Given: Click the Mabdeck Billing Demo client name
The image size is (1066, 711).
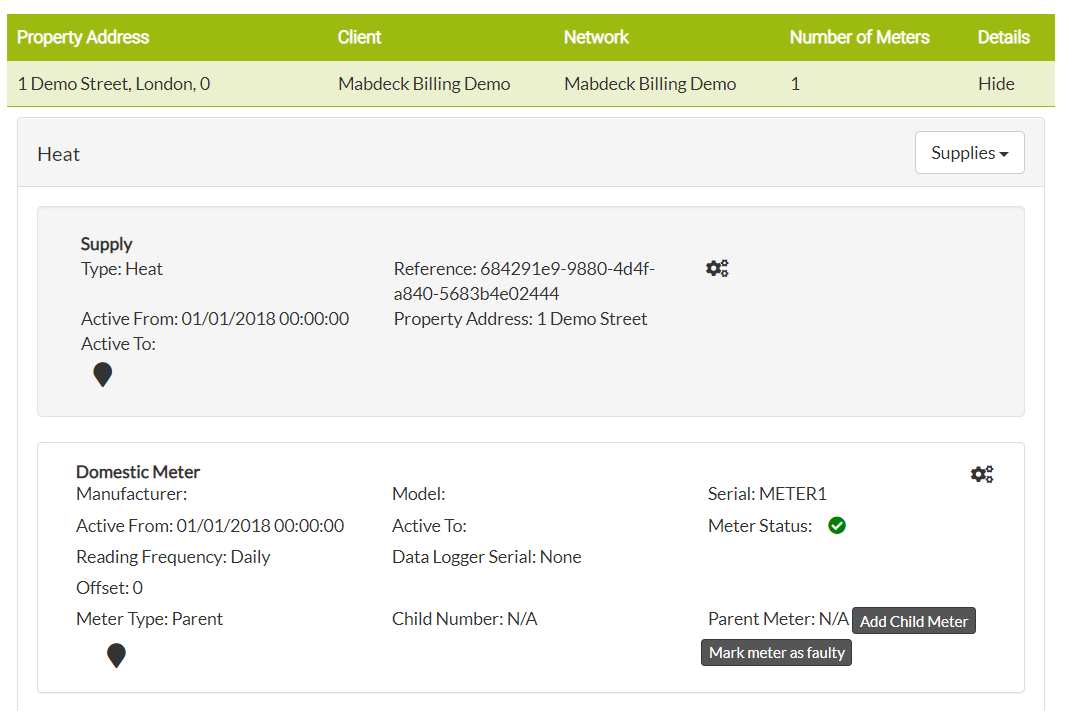Looking at the screenshot, I should tap(423, 84).
